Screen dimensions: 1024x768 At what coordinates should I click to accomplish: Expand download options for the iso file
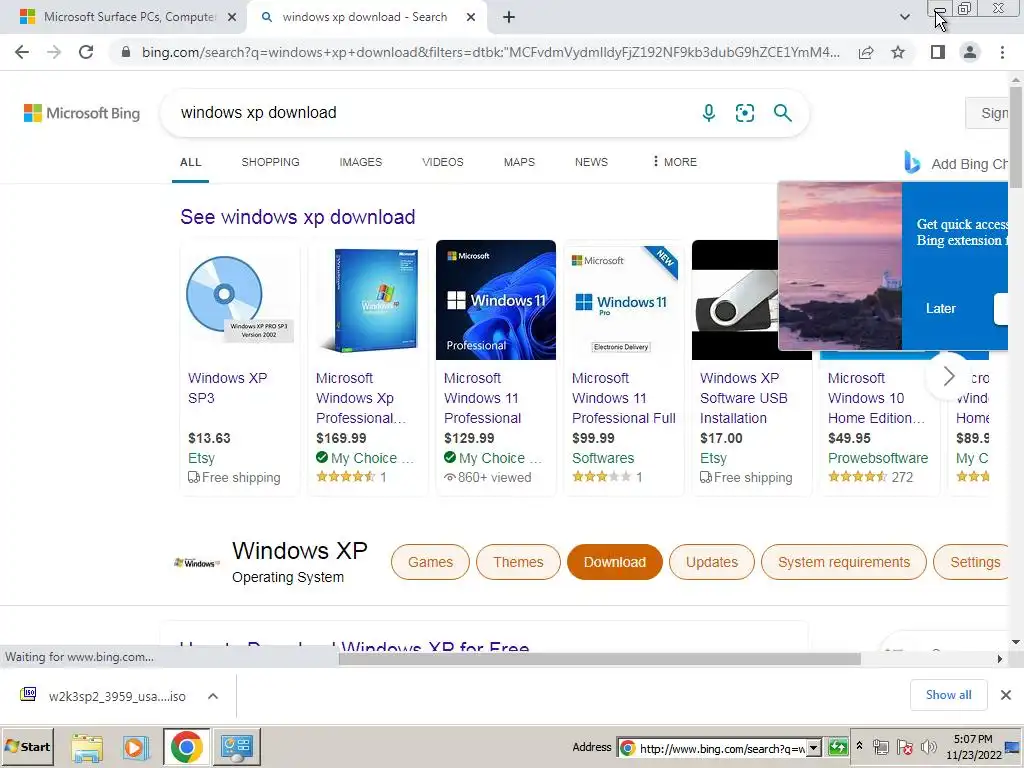pos(213,696)
